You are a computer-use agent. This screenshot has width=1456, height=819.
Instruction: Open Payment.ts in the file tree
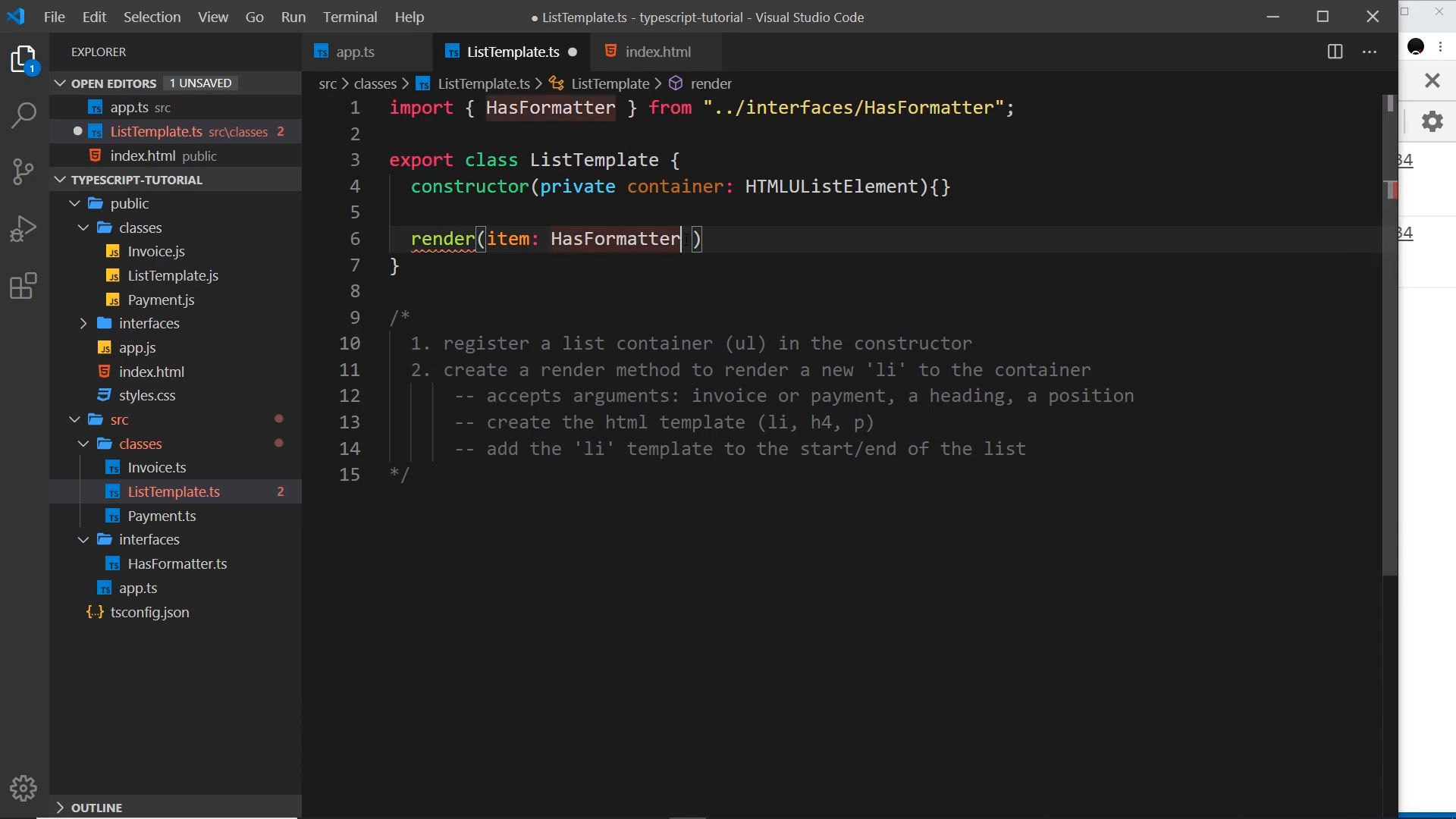[x=176, y=516]
